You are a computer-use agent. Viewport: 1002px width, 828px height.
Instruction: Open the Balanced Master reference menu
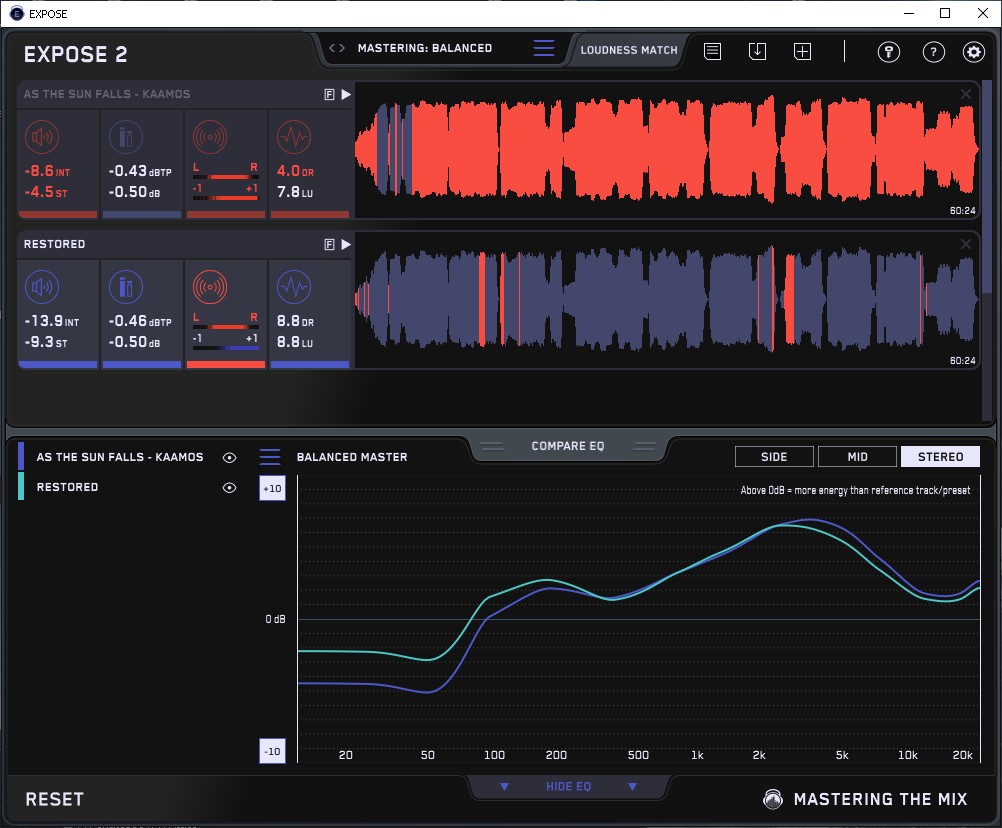pyautogui.click(x=270, y=457)
